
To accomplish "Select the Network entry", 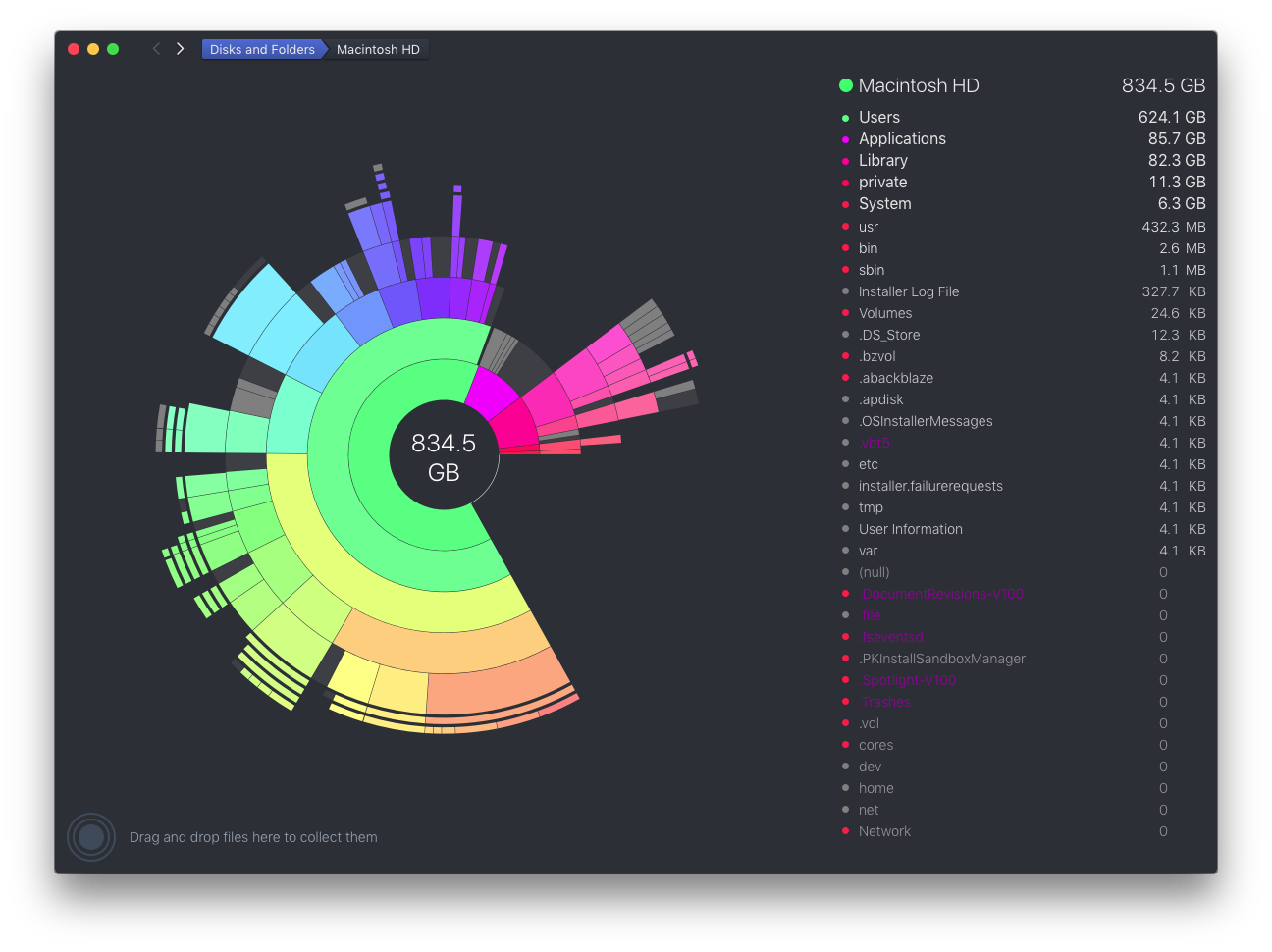I will (1023, 831).
